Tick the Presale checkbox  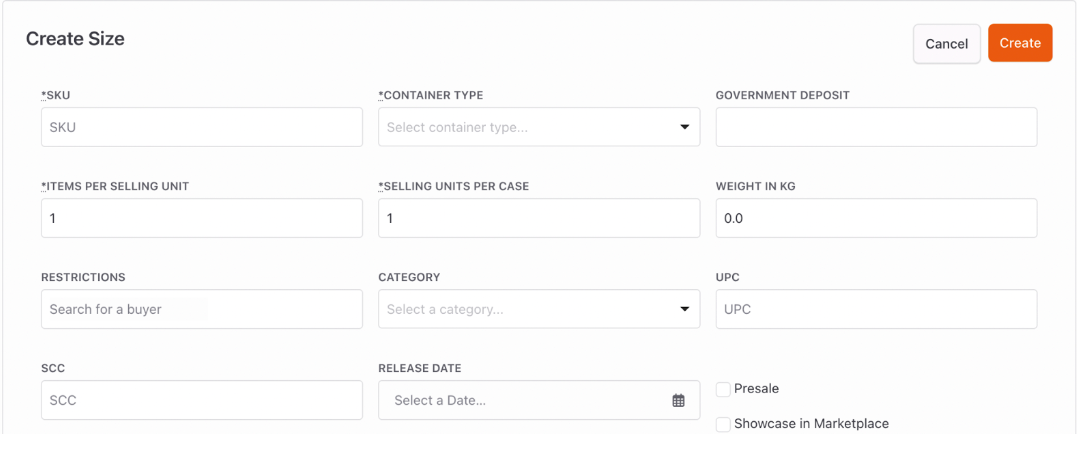click(723, 389)
